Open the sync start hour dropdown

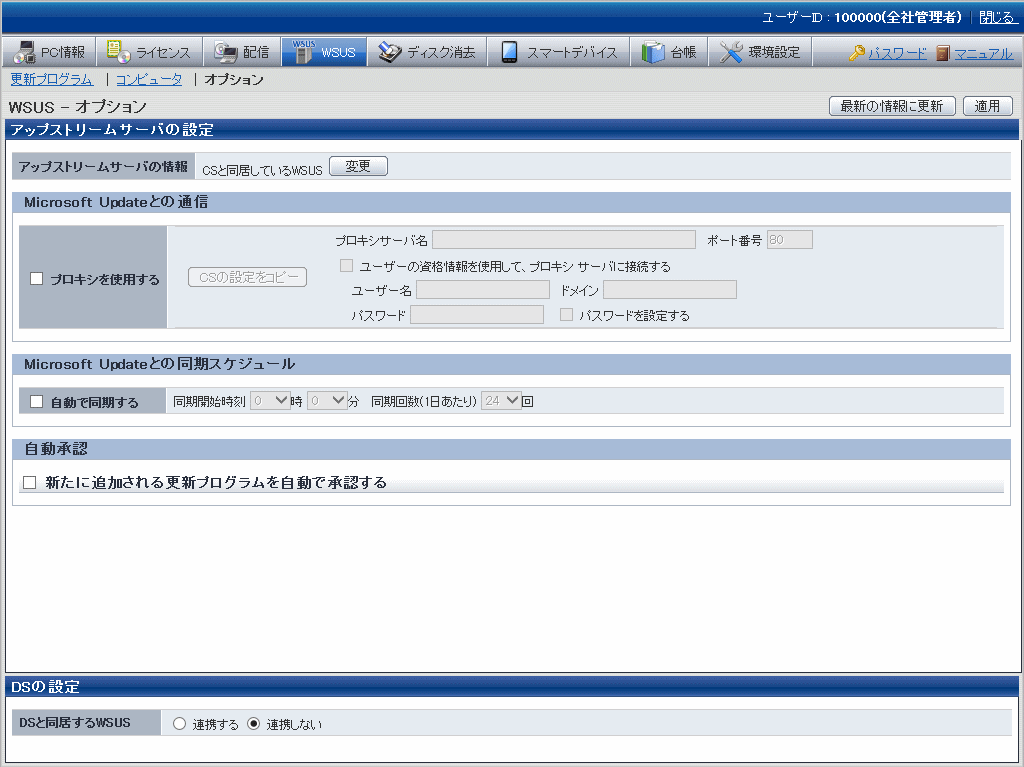[270, 400]
